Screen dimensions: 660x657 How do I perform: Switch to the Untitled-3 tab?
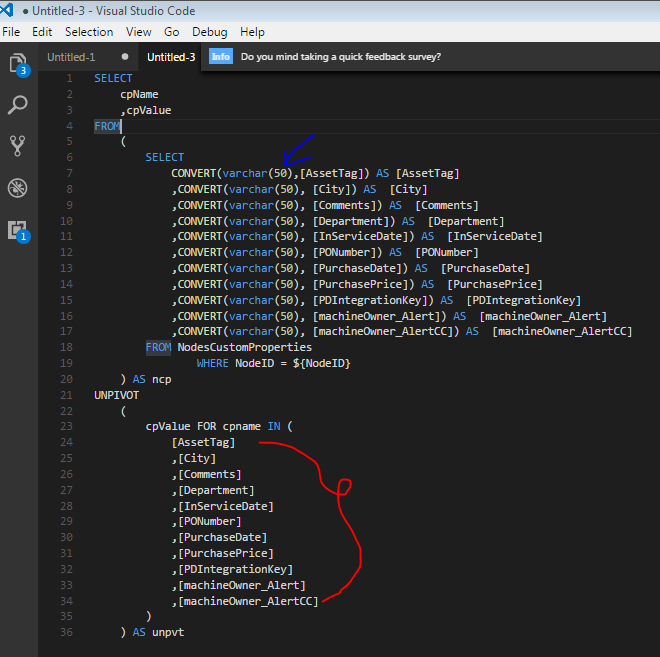[171, 57]
